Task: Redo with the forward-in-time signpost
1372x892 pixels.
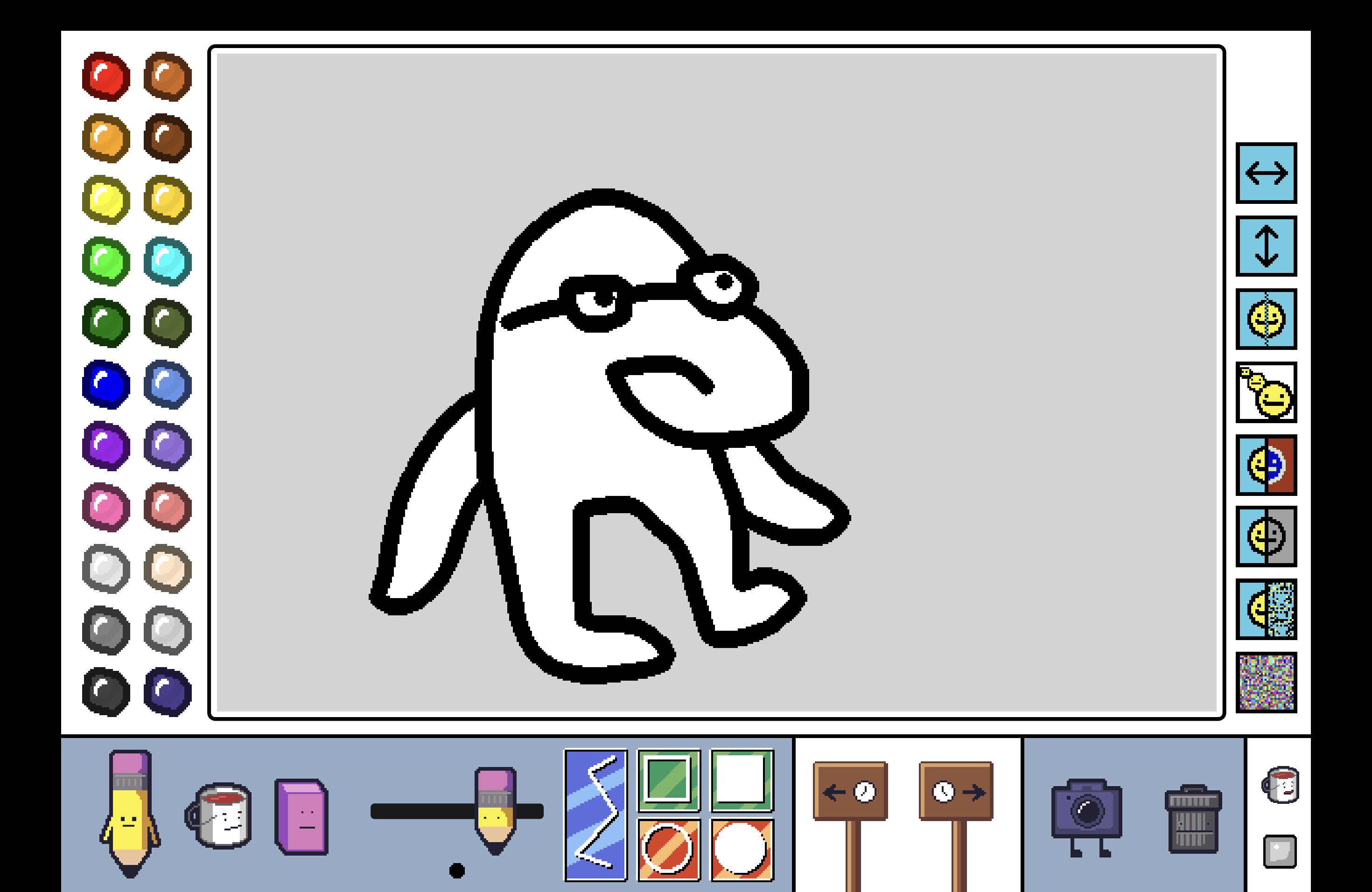Action: 956,791
